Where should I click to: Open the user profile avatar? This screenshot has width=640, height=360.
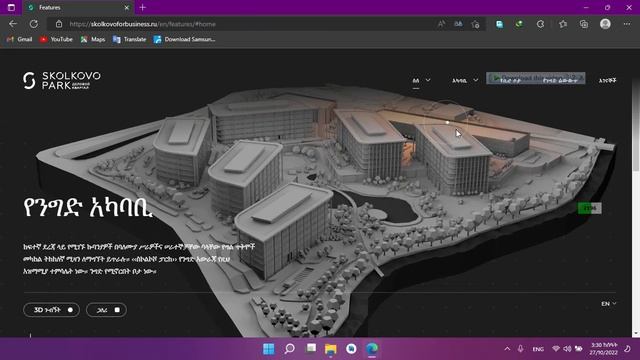click(605, 24)
